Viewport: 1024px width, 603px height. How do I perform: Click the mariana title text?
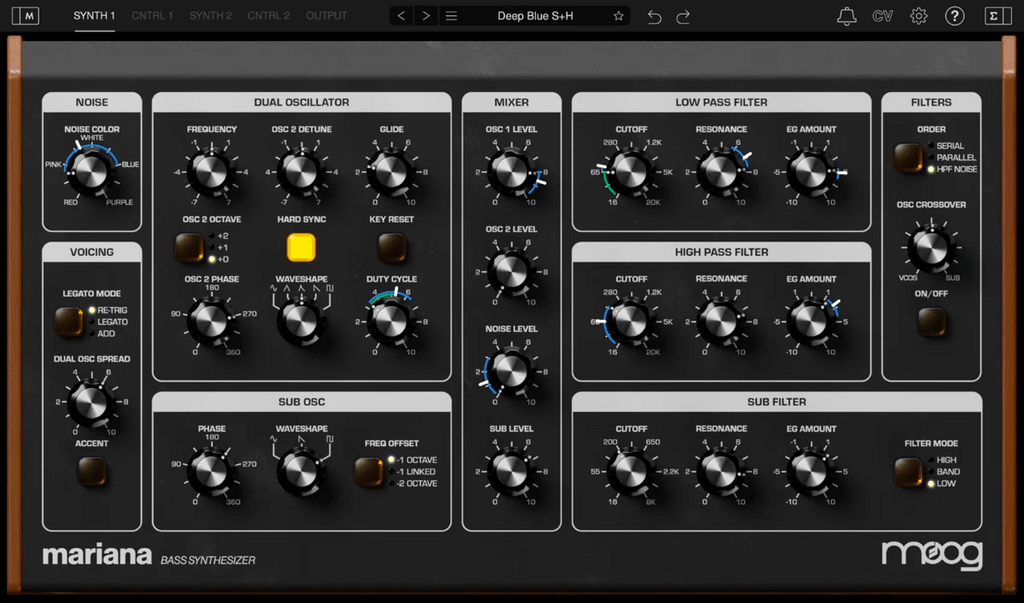pos(97,555)
